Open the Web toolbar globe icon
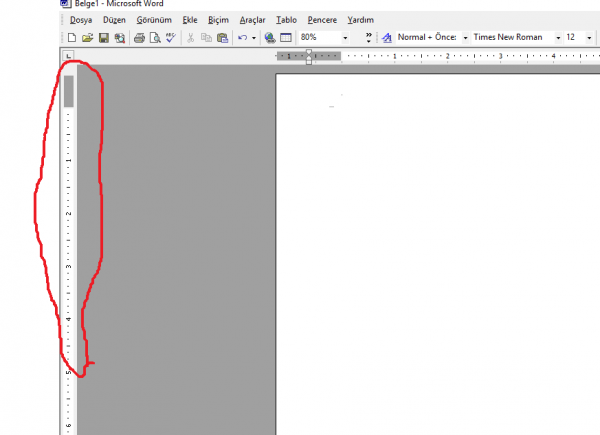 tap(270, 37)
